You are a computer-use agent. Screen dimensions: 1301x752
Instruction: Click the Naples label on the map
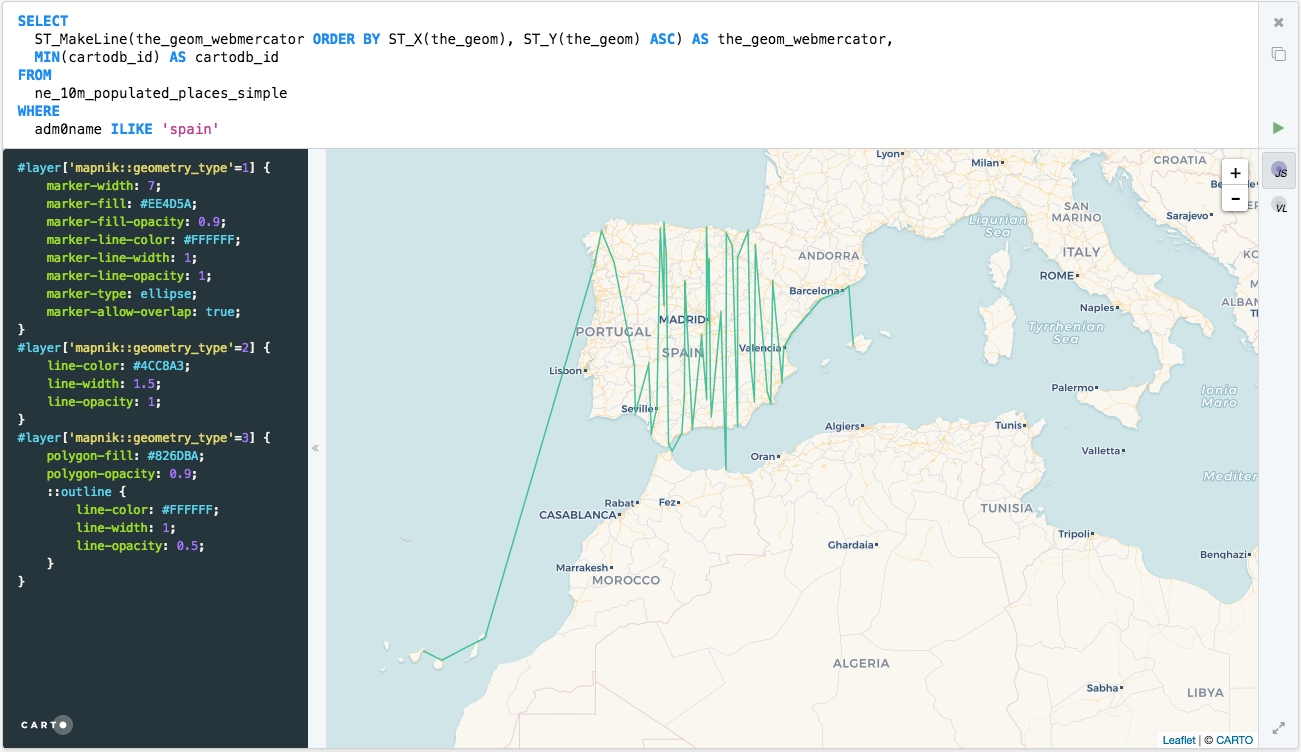1097,308
